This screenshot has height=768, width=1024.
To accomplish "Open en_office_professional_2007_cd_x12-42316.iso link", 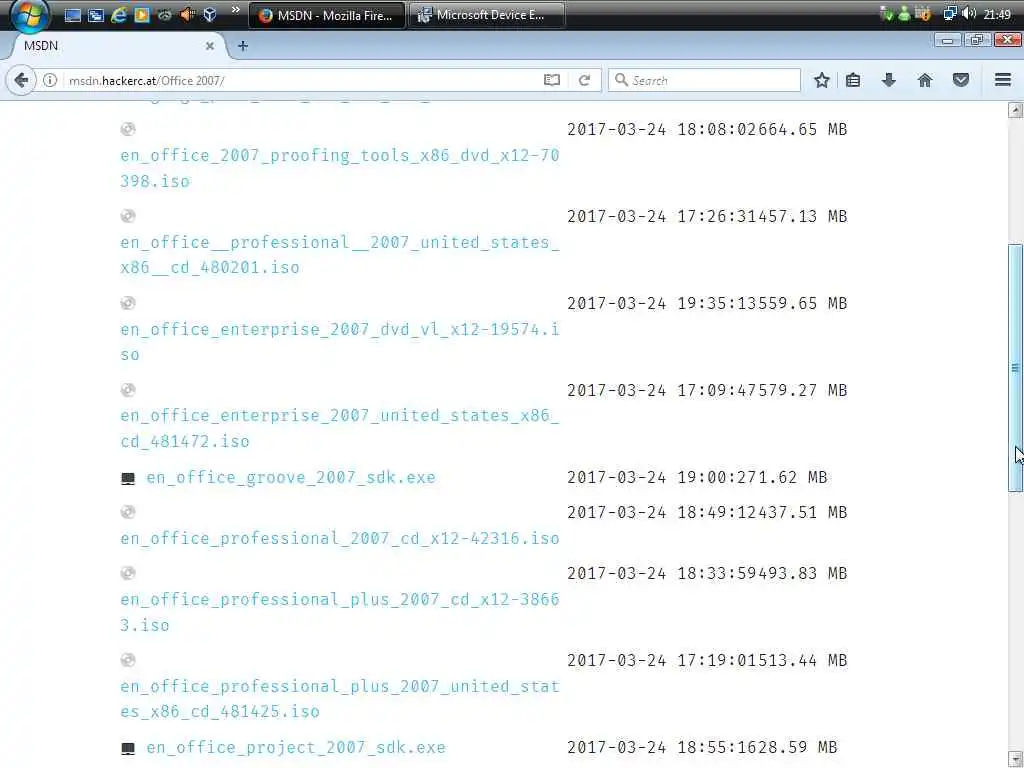I will [x=340, y=539].
